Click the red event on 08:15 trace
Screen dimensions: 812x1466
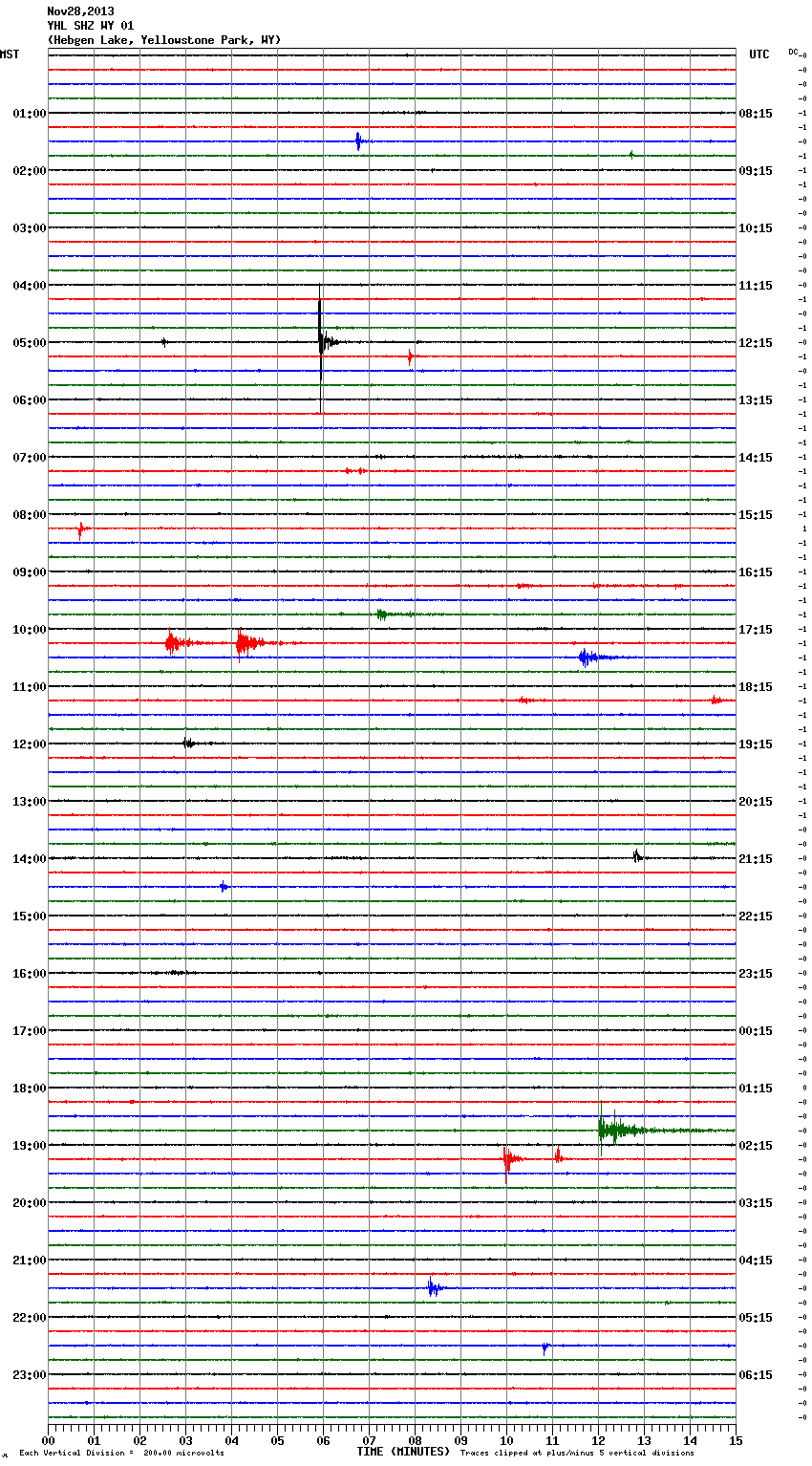click(82, 528)
